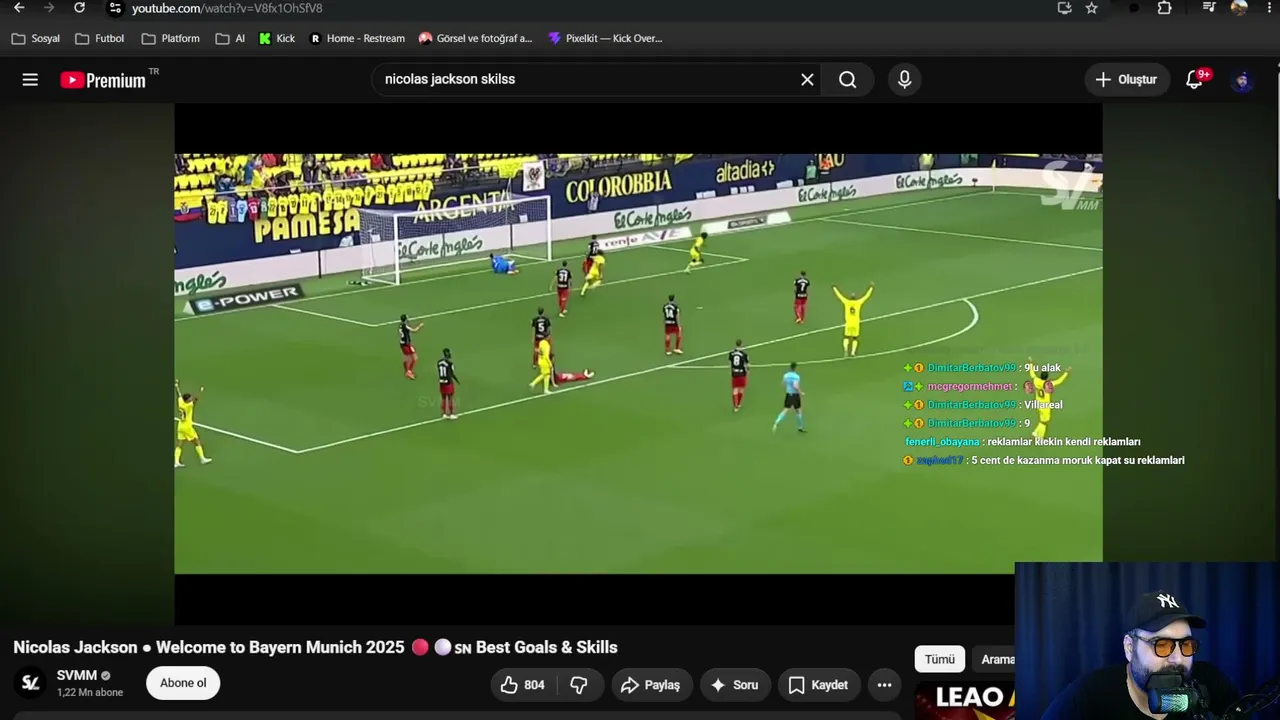
Task: Open the browser profile avatar
Action: (1239, 8)
